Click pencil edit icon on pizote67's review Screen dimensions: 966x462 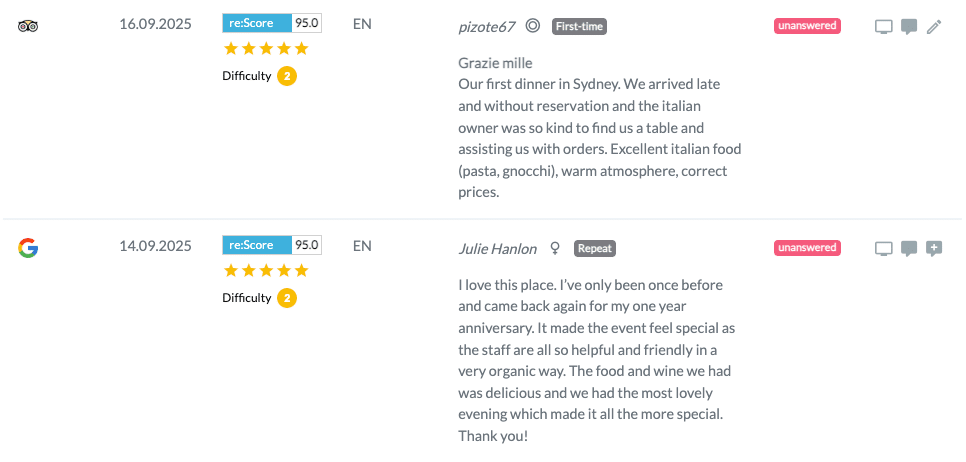tap(934, 27)
